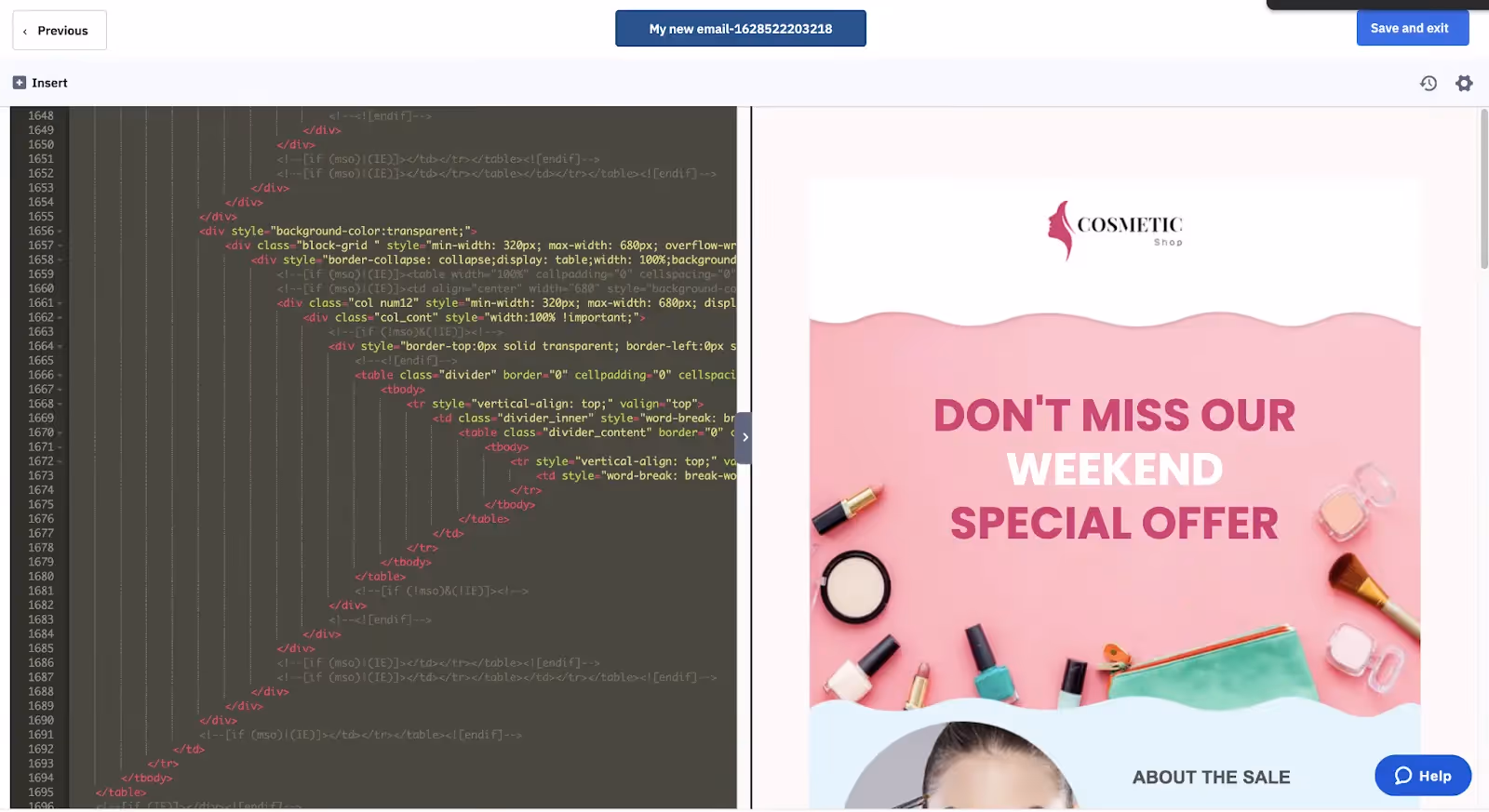Fold code at line 1668
The width and height of the screenshot is (1489, 812).
click(x=60, y=405)
